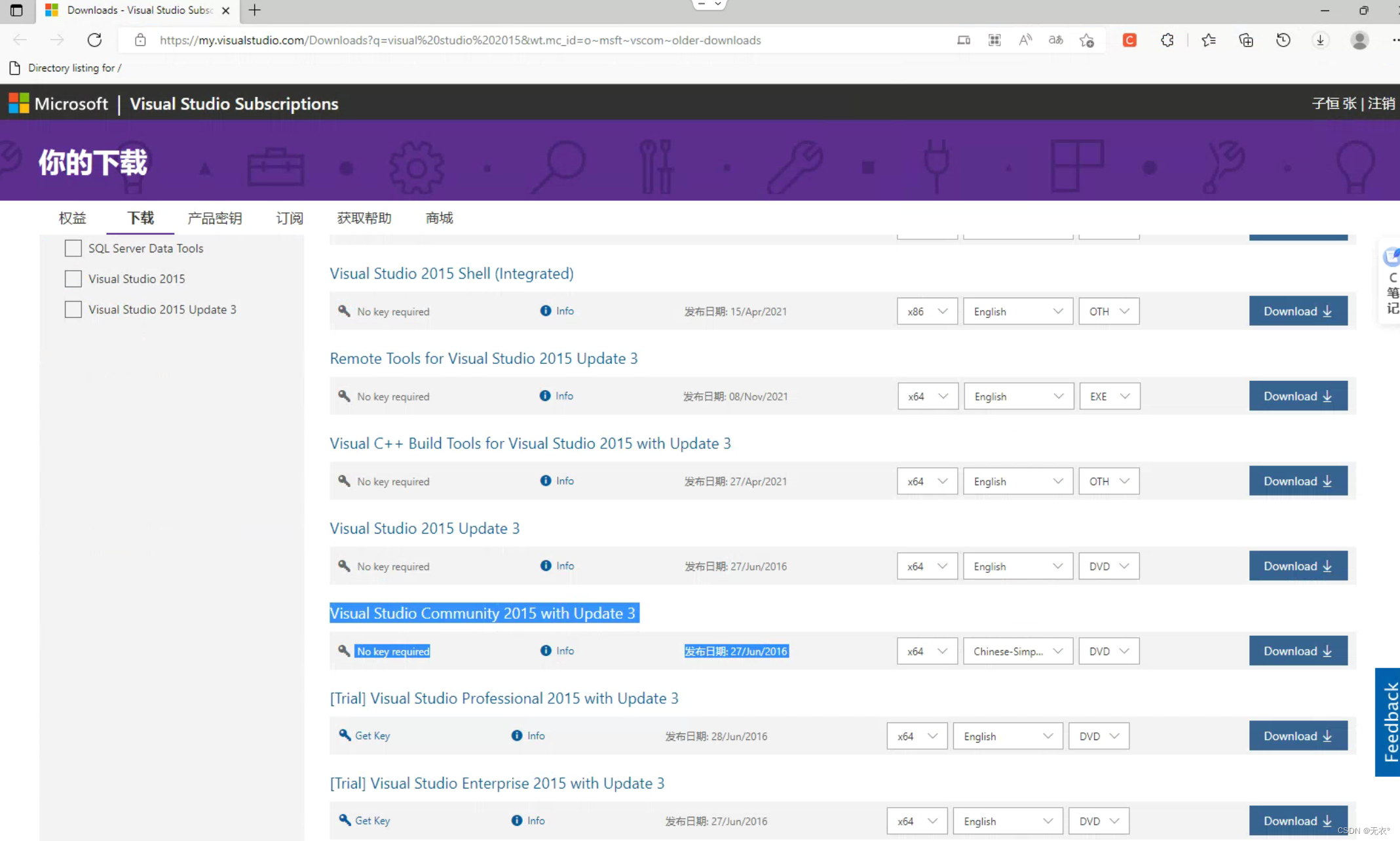The width and height of the screenshot is (1400, 841).
Task: Open OTH format dropdown for Shell Integrated
Action: tap(1109, 311)
